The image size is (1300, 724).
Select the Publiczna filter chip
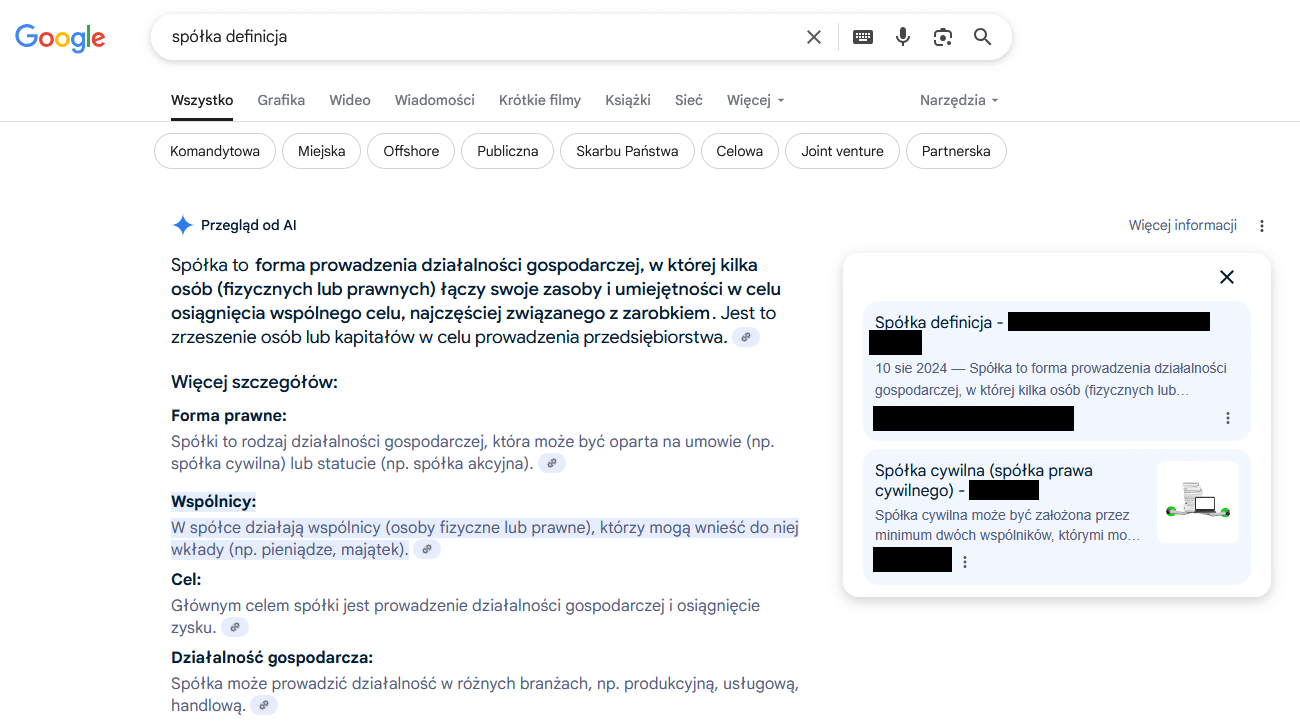pyautogui.click(x=508, y=151)
